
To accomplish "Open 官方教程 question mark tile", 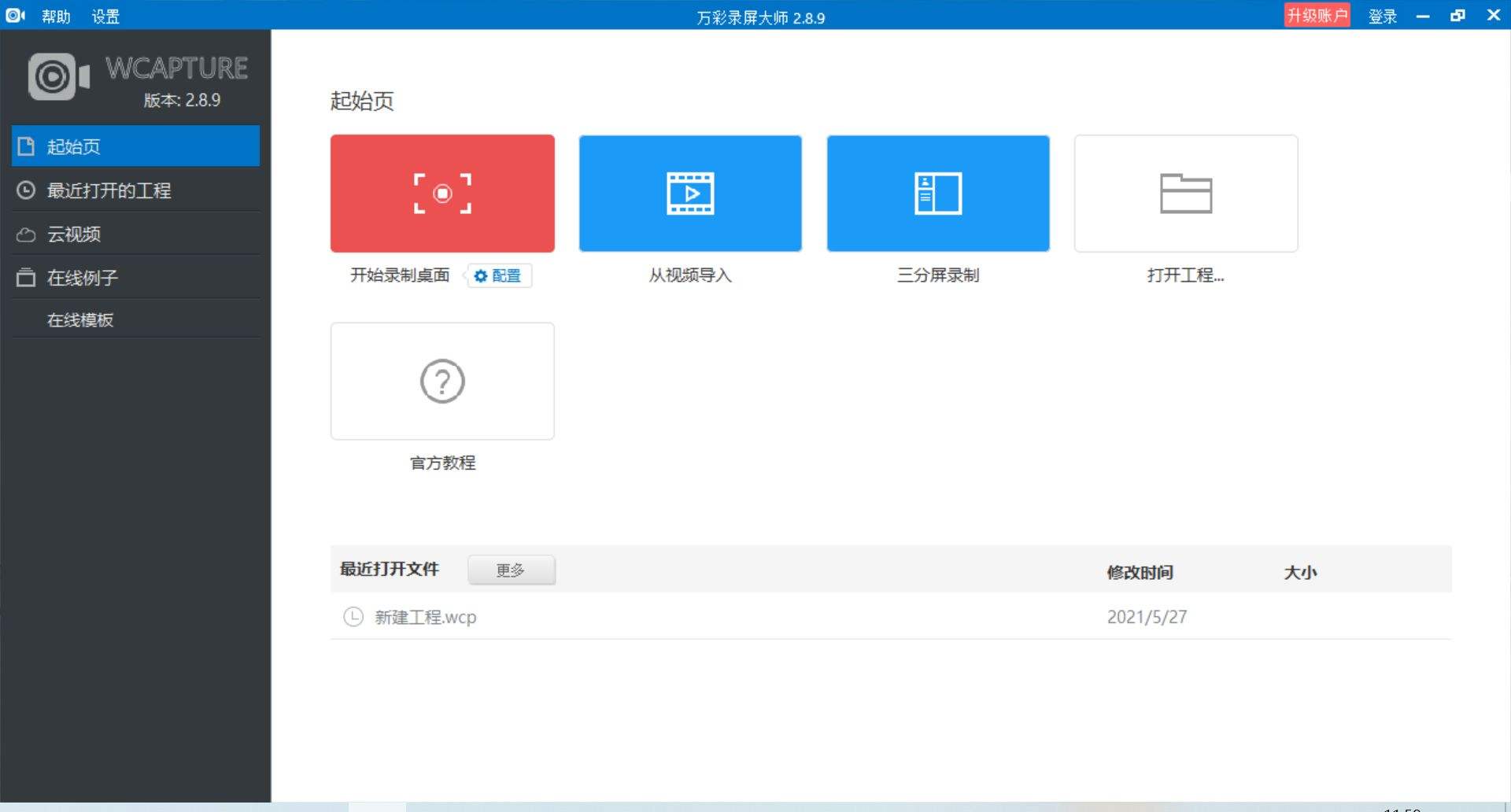I will pos(442,381).
